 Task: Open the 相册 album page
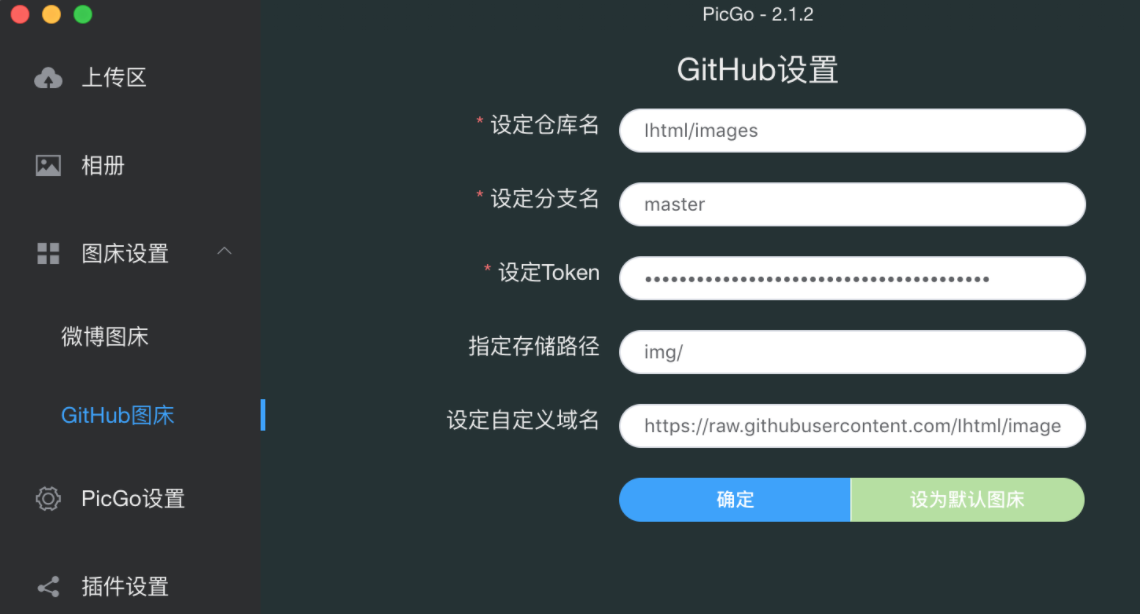click(x=103, y=166)
